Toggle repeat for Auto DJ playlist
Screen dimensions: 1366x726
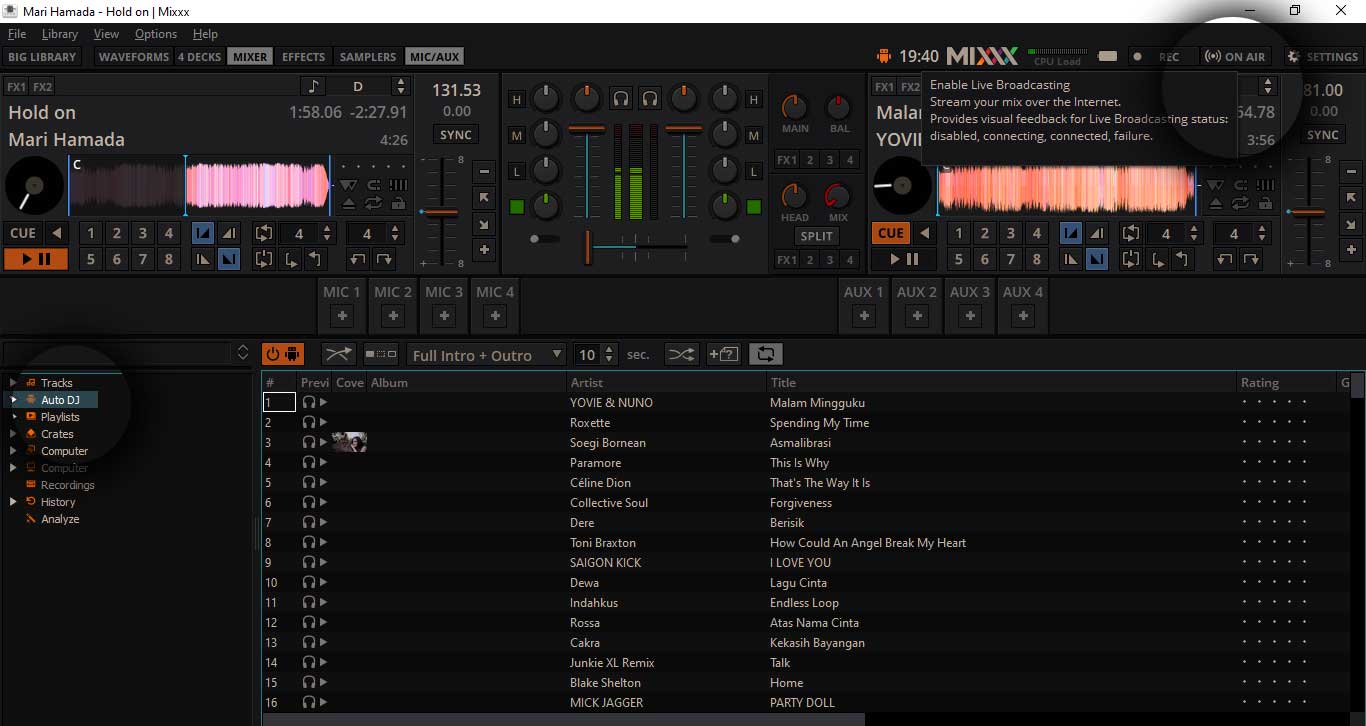pos(766,354)
